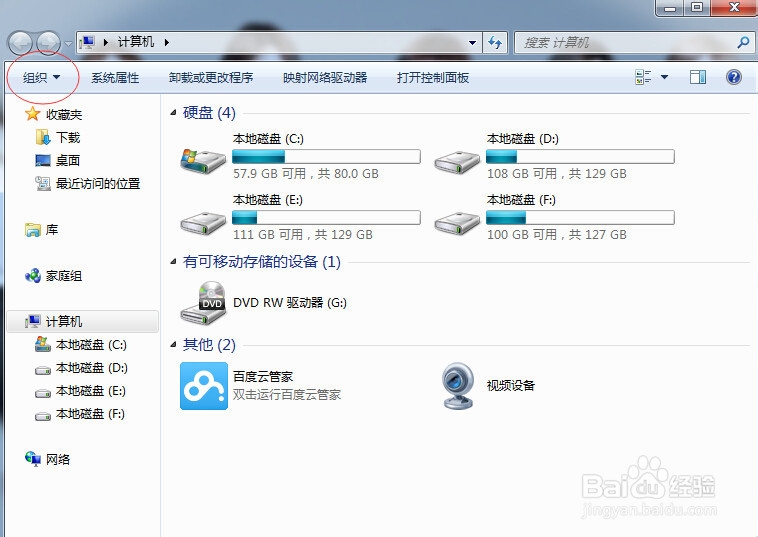Click the 收藏夹 star icon

point(32,114)
